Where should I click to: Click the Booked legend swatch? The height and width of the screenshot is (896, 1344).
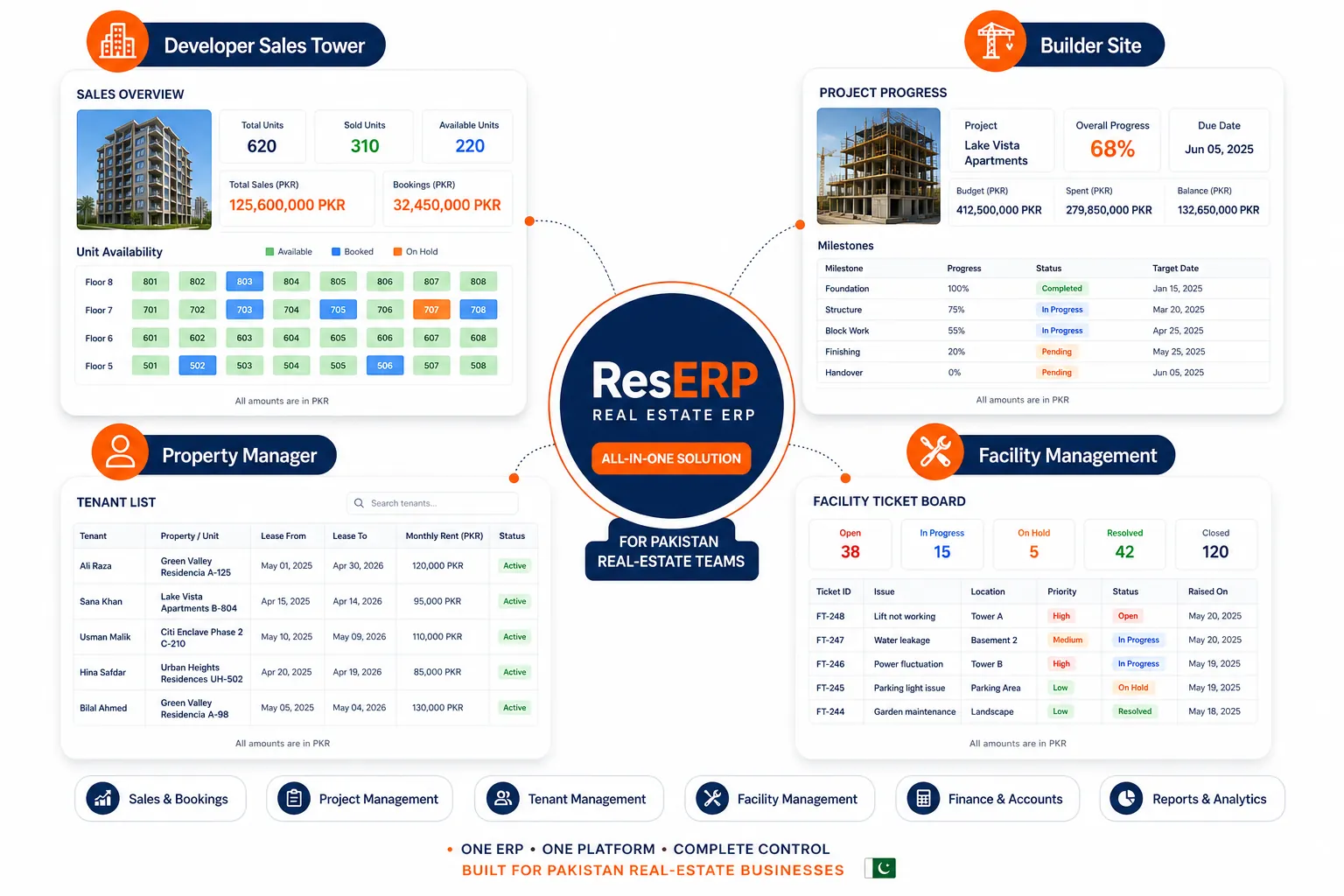(336, 252)
